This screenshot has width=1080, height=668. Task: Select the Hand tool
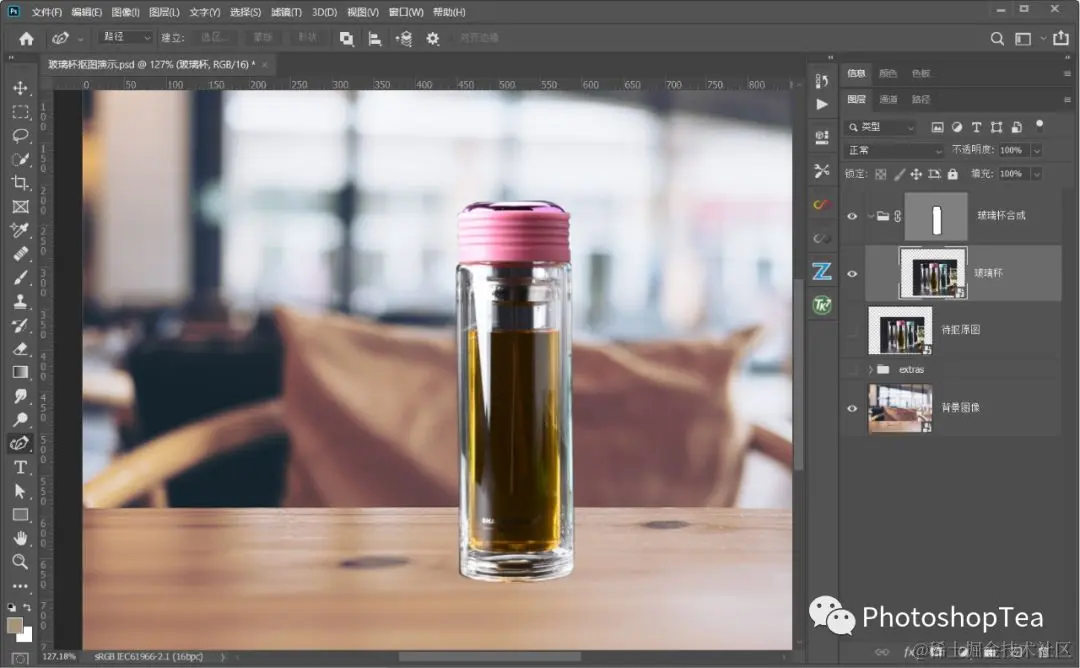pyautogui.click(x=20, y=538)
